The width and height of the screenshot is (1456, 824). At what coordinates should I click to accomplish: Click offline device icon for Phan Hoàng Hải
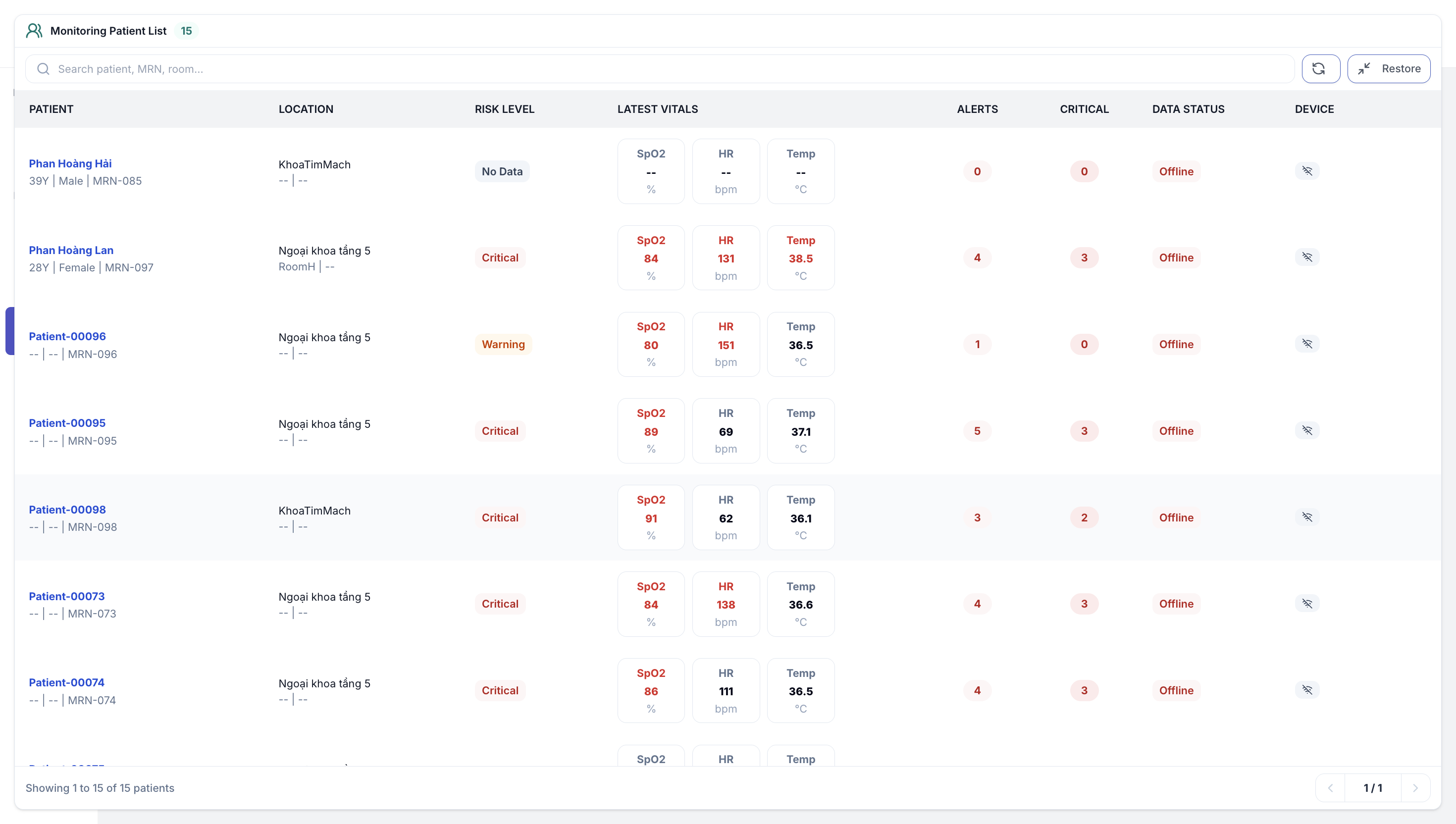pyautogui.click(x=1306, y=170)
